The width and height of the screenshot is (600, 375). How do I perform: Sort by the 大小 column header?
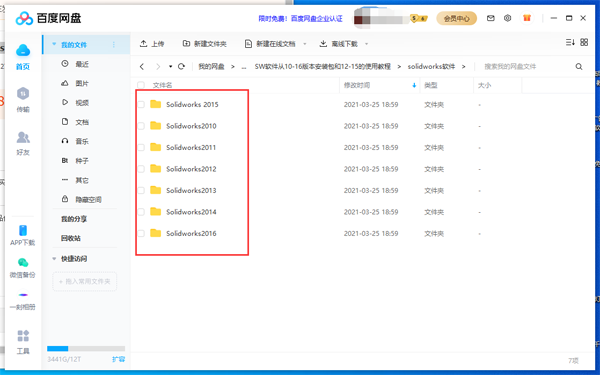484,85
